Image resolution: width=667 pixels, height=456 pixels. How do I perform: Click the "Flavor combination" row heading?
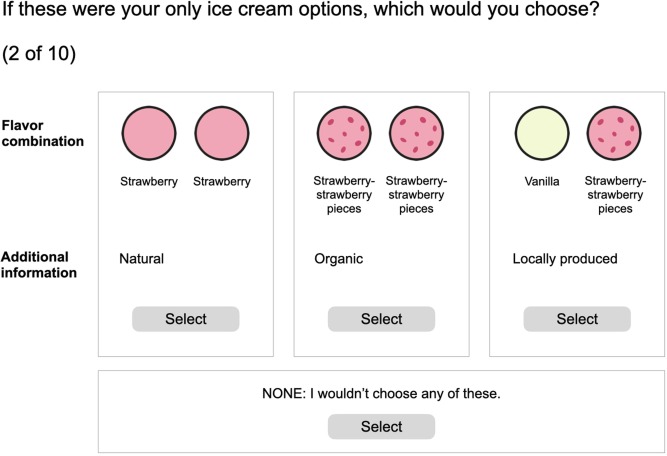point(42,133)
